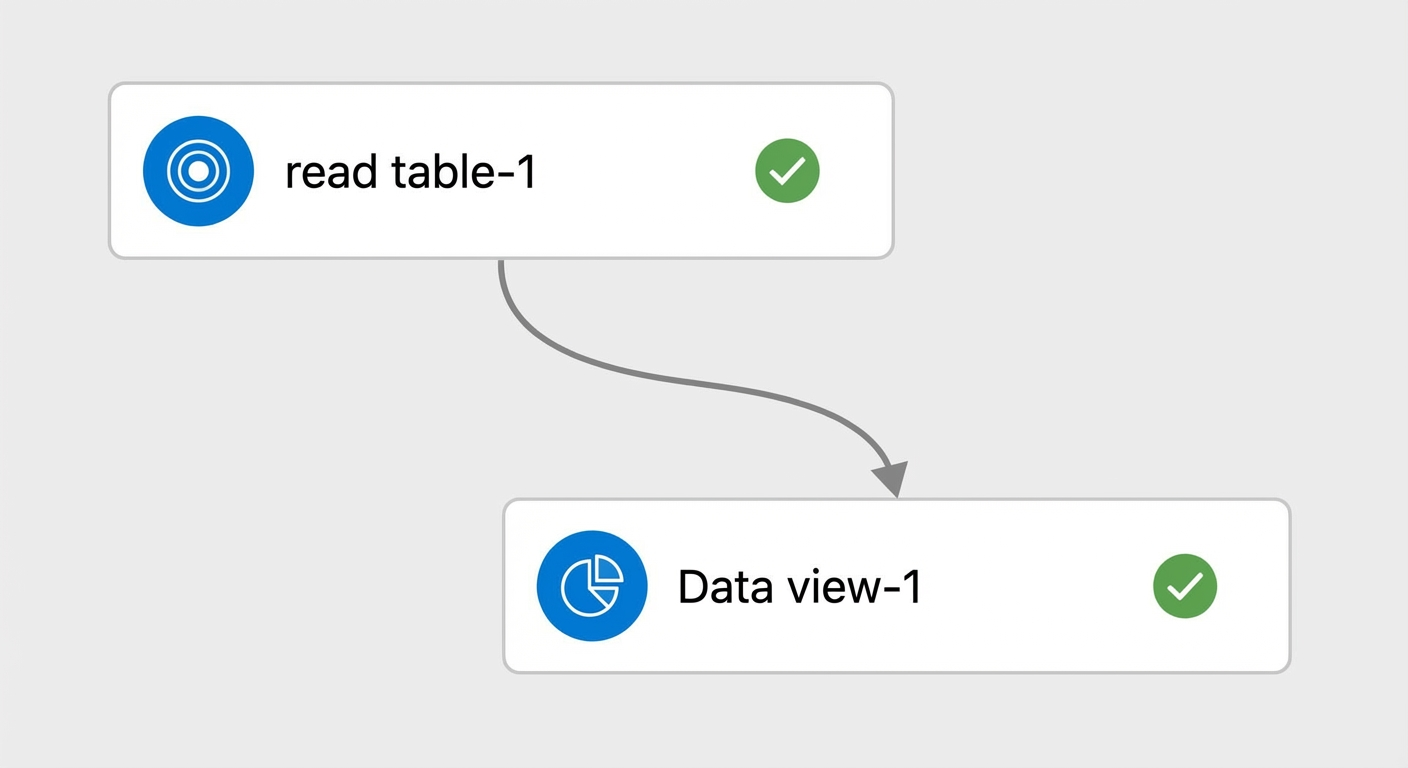Select the blue Data view chart icon
This screenshot has height=768, width=1408.
[592, 586]
